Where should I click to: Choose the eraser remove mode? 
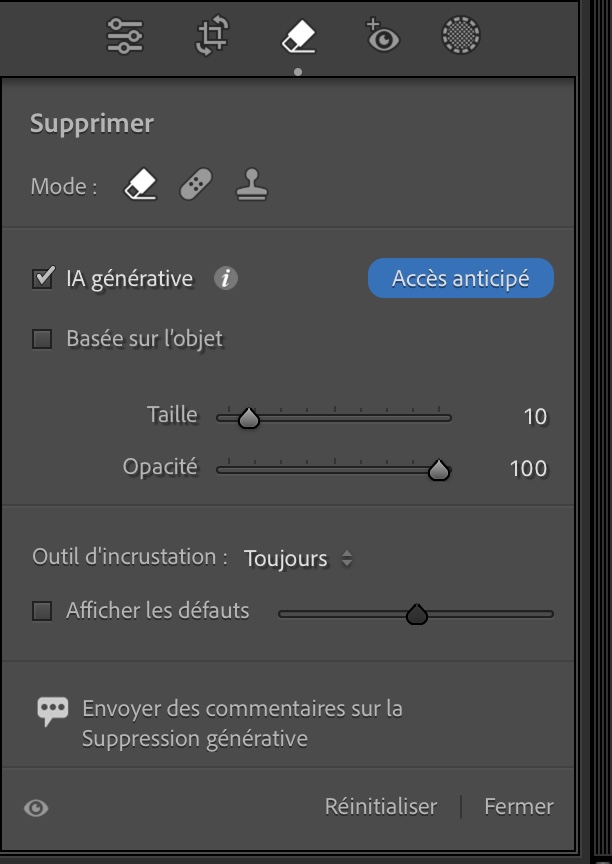(141, 185)
